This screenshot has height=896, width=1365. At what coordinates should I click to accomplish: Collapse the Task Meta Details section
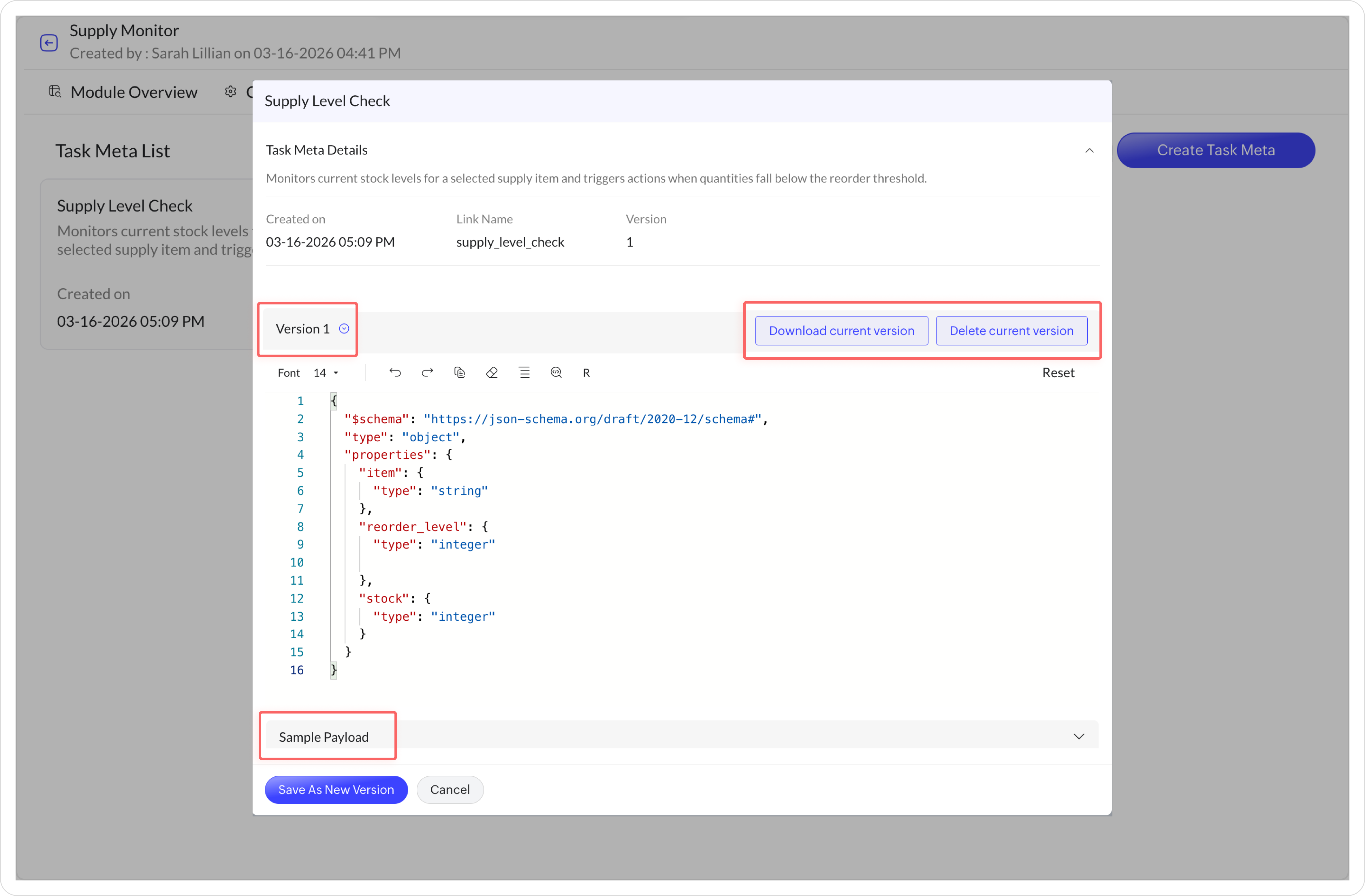[1089, 151]
